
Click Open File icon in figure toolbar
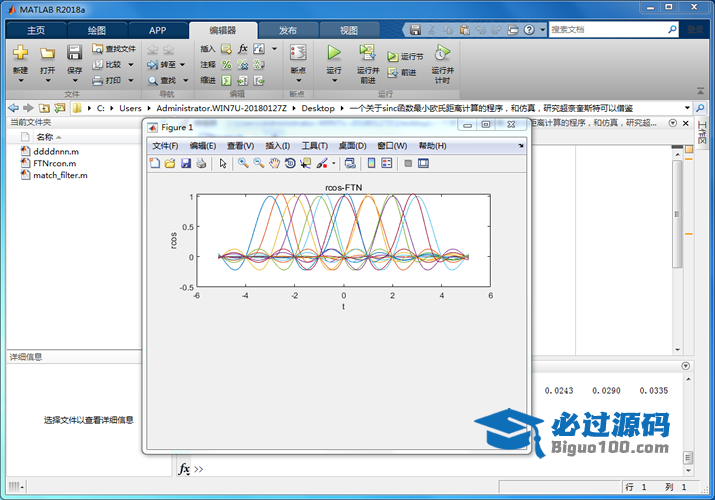tap(170, 163)
